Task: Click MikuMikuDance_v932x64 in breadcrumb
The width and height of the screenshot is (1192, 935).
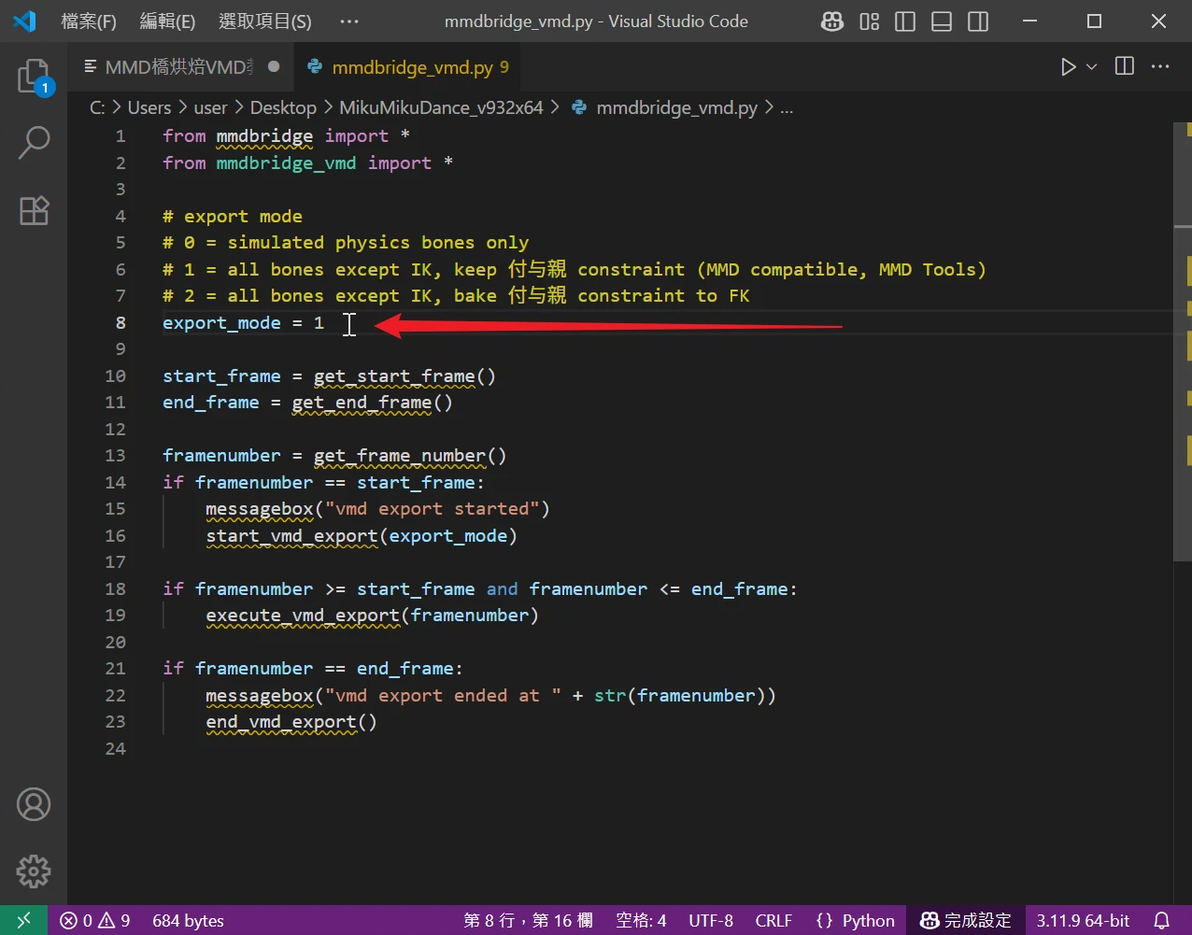Action: [441, 108]
